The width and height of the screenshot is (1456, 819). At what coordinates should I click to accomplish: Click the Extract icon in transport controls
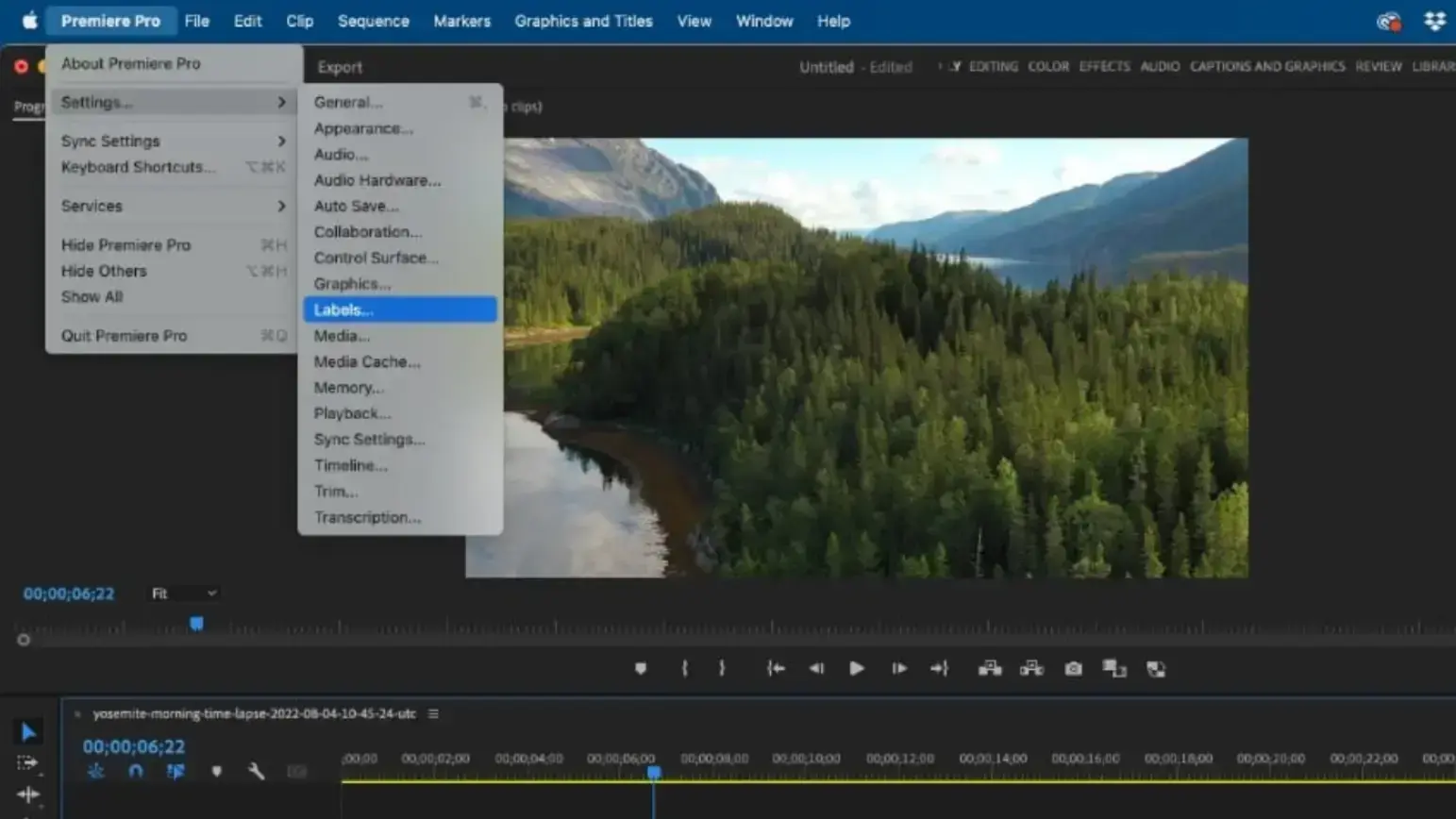click(1031, 668)
